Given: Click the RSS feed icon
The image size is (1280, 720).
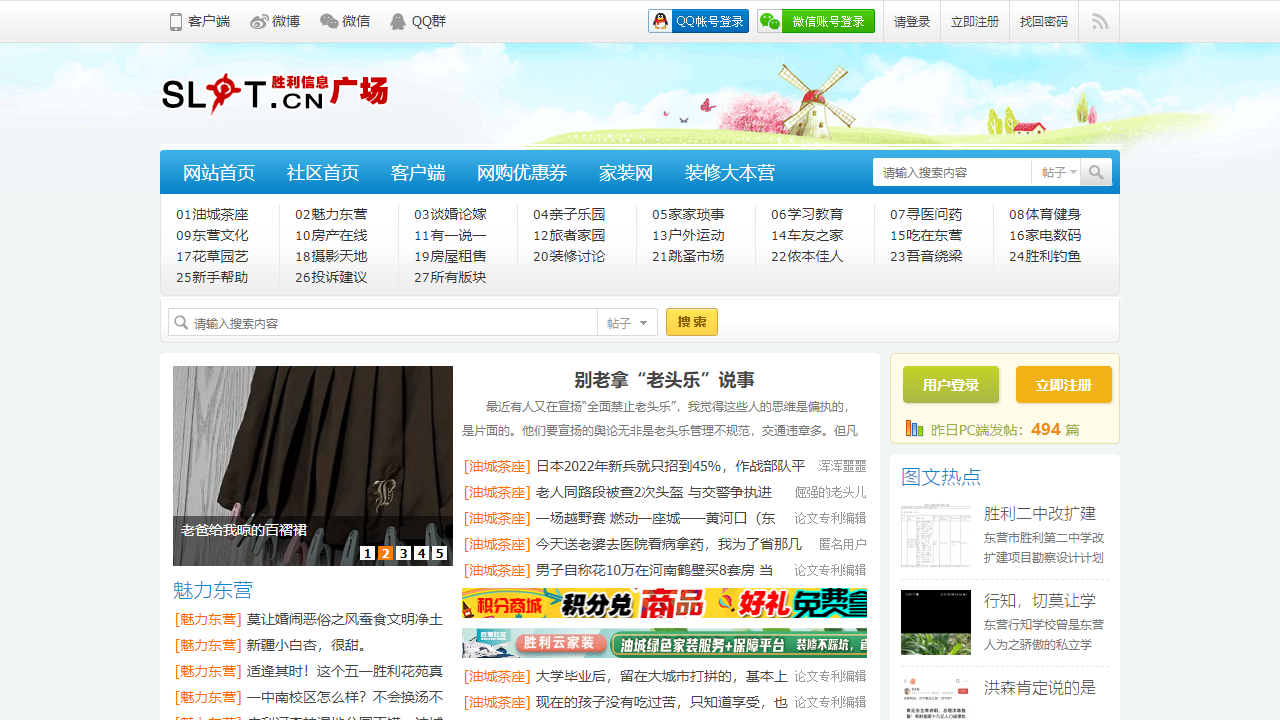Looking at the screenshot, I should (x=1100, y=22).
